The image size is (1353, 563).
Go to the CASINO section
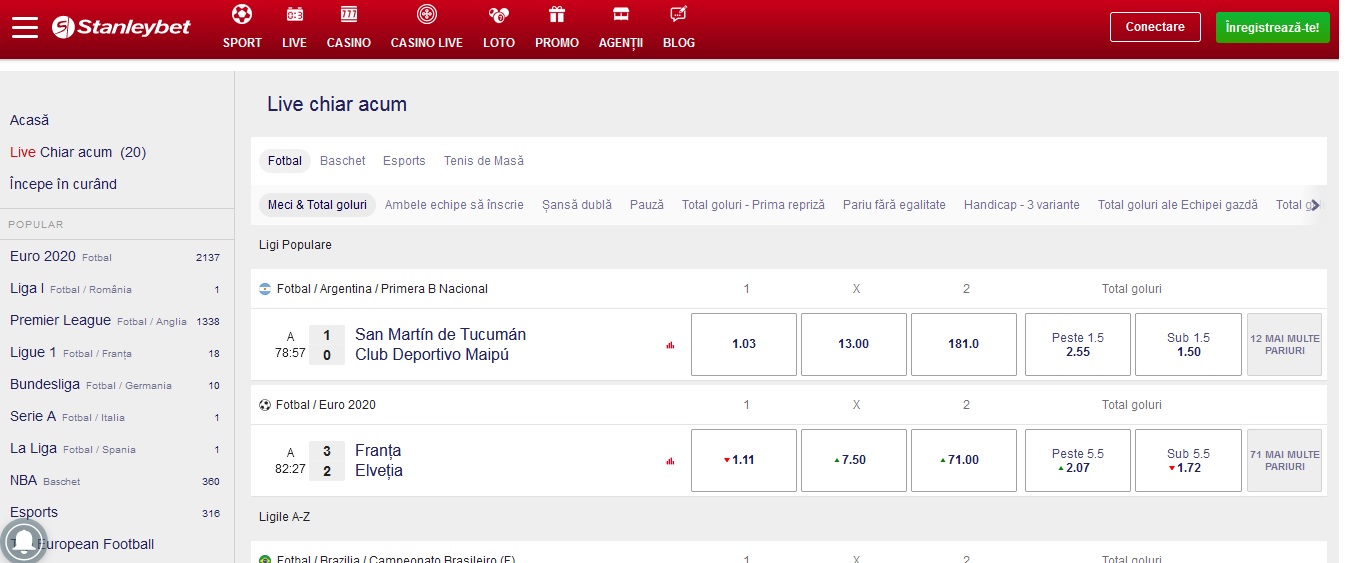tap(349, 27)
